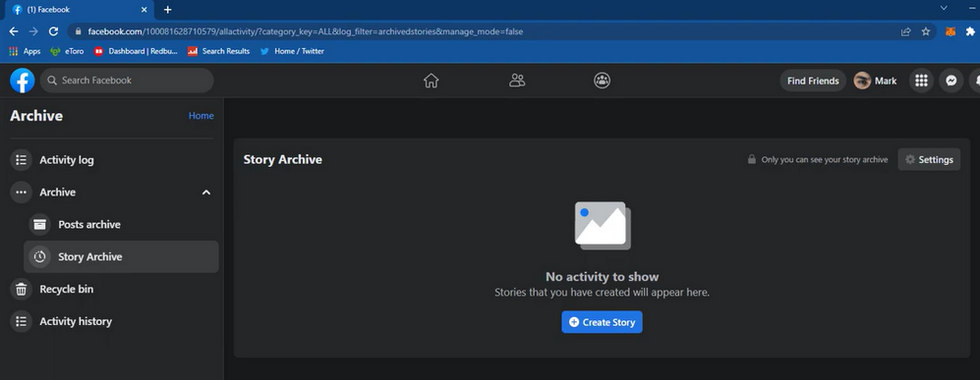The height and width of the screenshot is (380, 980).
Task: Open the browser extensions puzzle icon
Action: 970,31
